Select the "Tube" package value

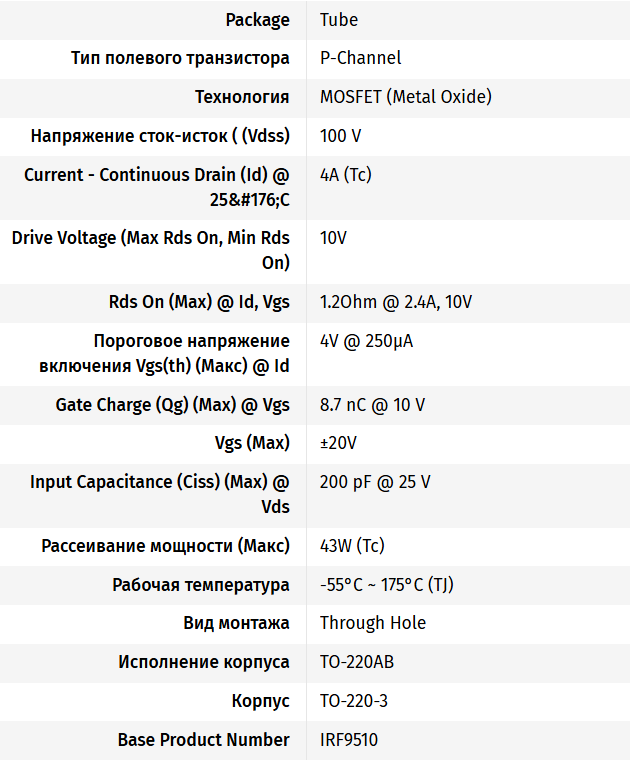click(339, 20)
